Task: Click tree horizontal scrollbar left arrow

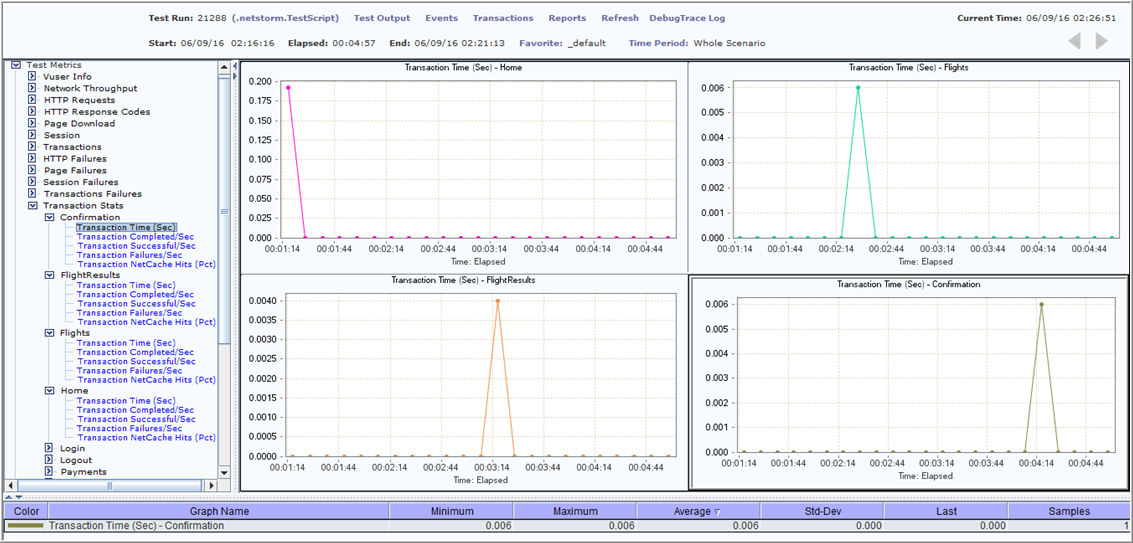Action: click(9, 484)
